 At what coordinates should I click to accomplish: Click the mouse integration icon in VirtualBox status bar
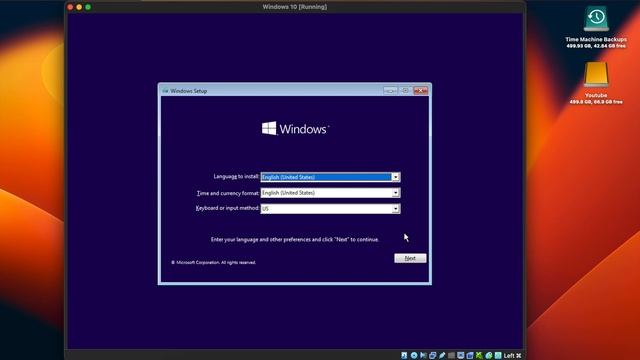point(489,356)
